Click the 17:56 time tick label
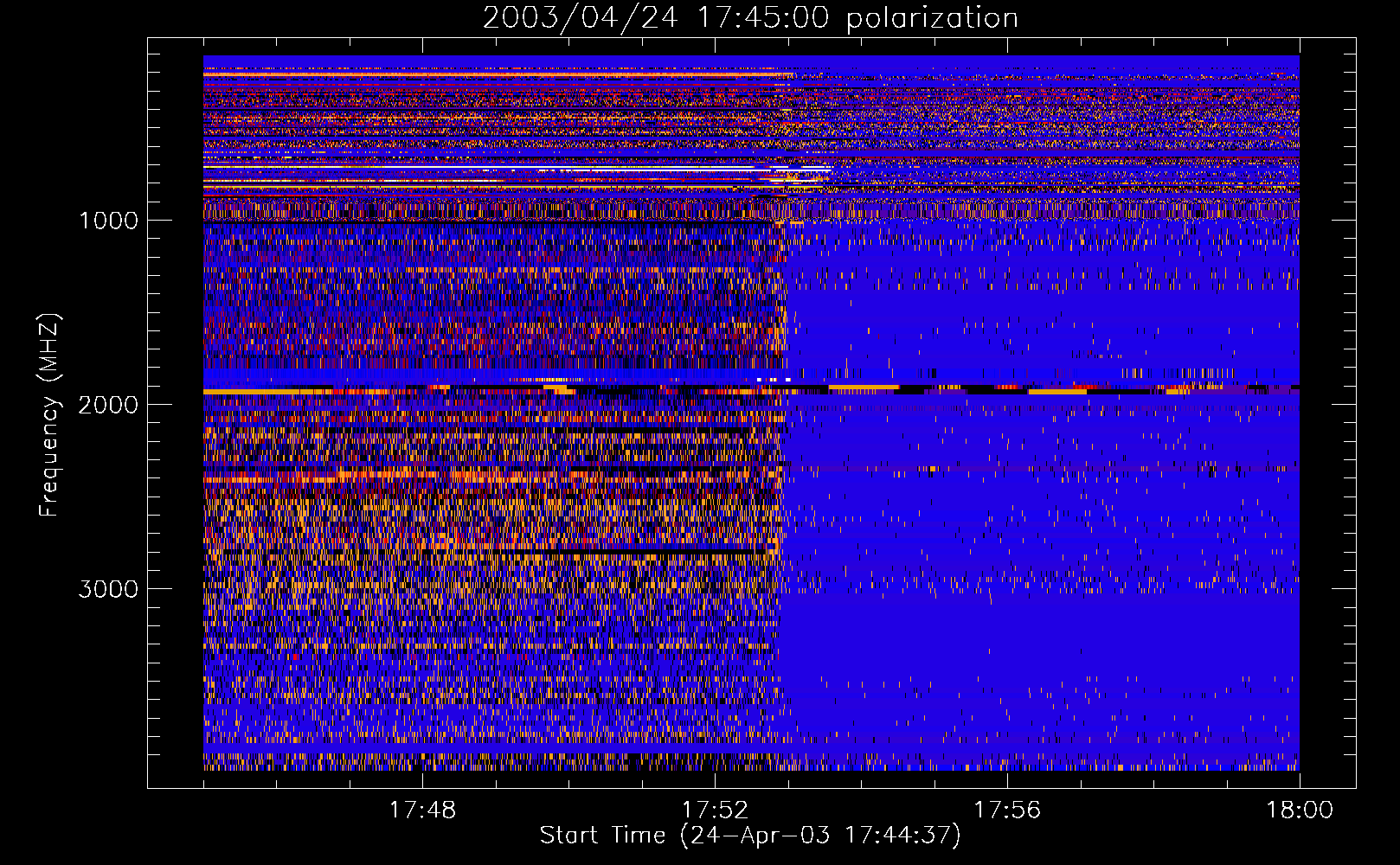Image resolution: width=1400 pixels, height=865 pixels. (x=1007, y=811)
